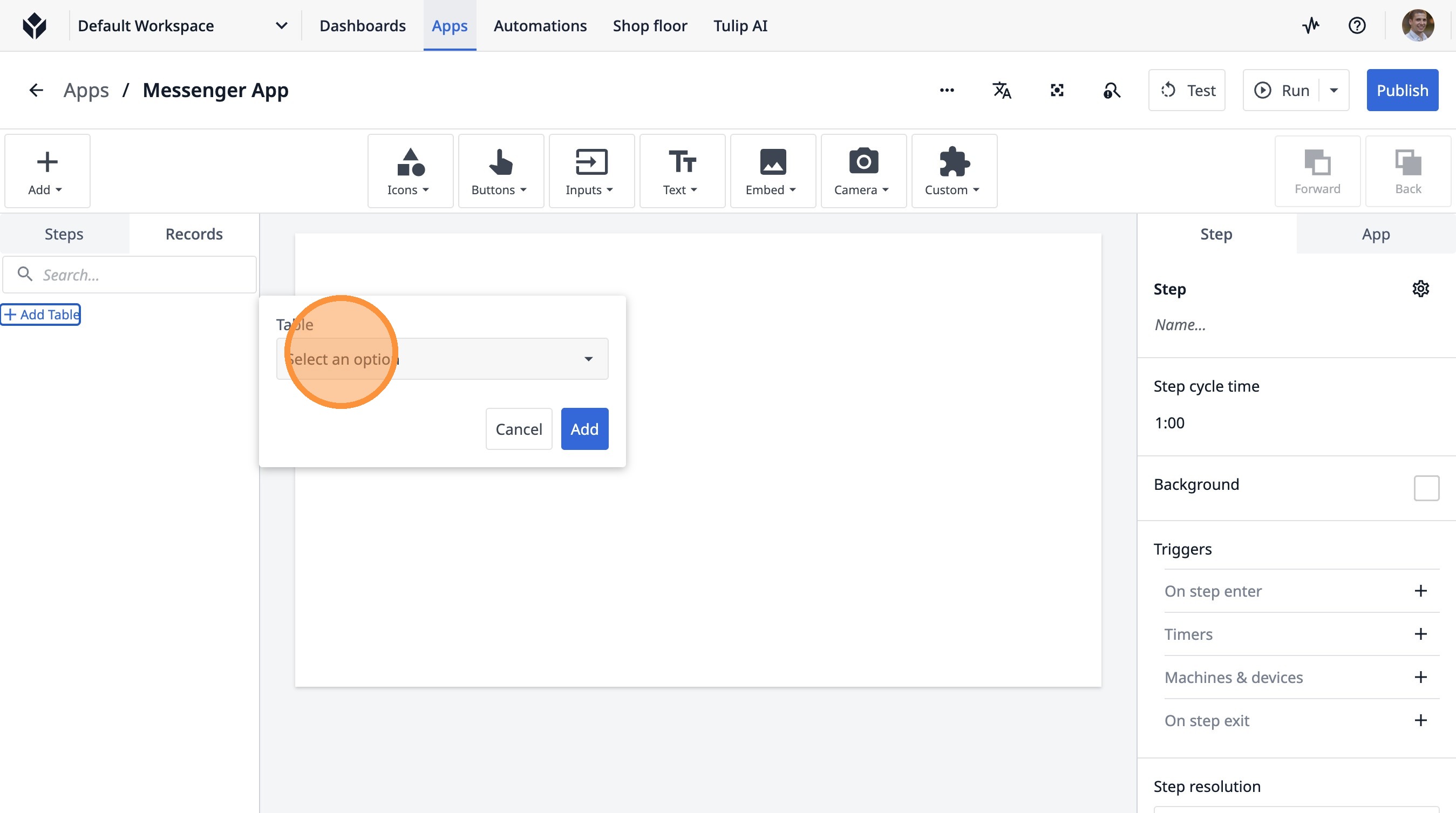The image size is (1456, 813).
Task: Click the blue Add button in dialog
Action: click(584, 429)
